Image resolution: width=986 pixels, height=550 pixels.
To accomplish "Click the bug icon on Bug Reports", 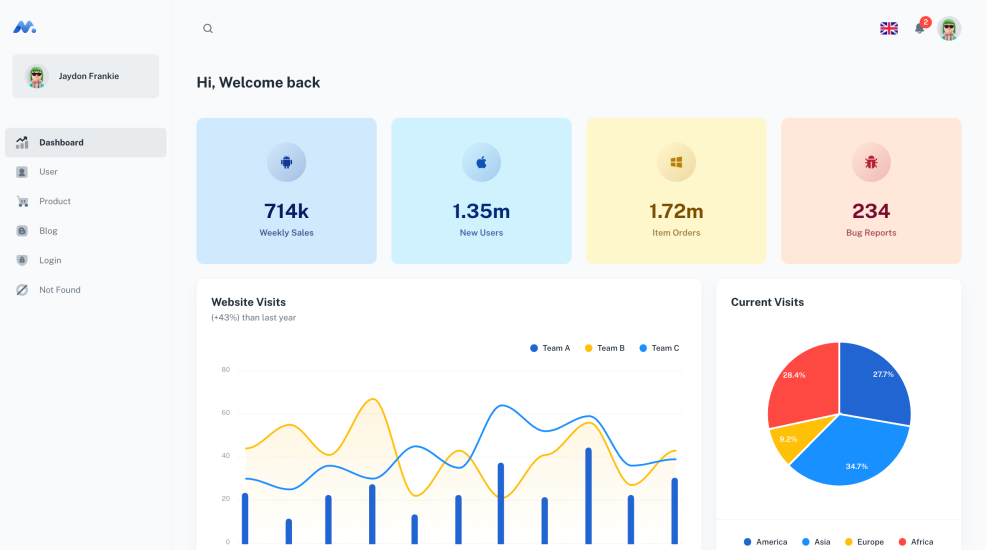I will pyautogui.click(x=871, y=162).
